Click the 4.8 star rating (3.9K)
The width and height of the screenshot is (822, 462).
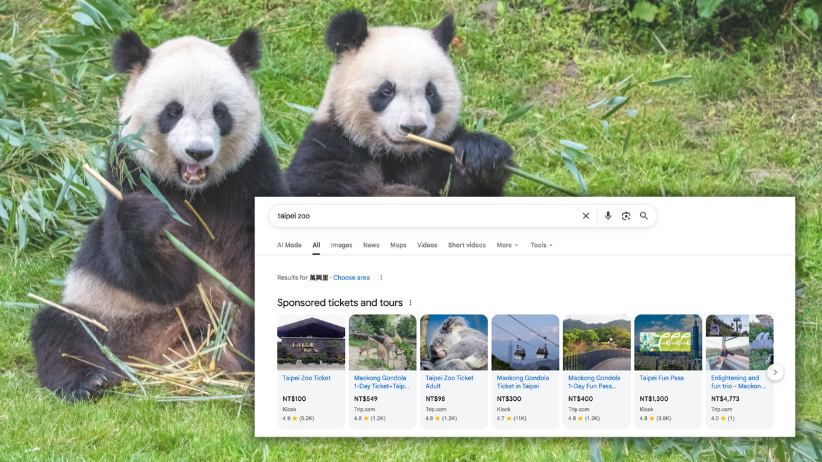655,418
